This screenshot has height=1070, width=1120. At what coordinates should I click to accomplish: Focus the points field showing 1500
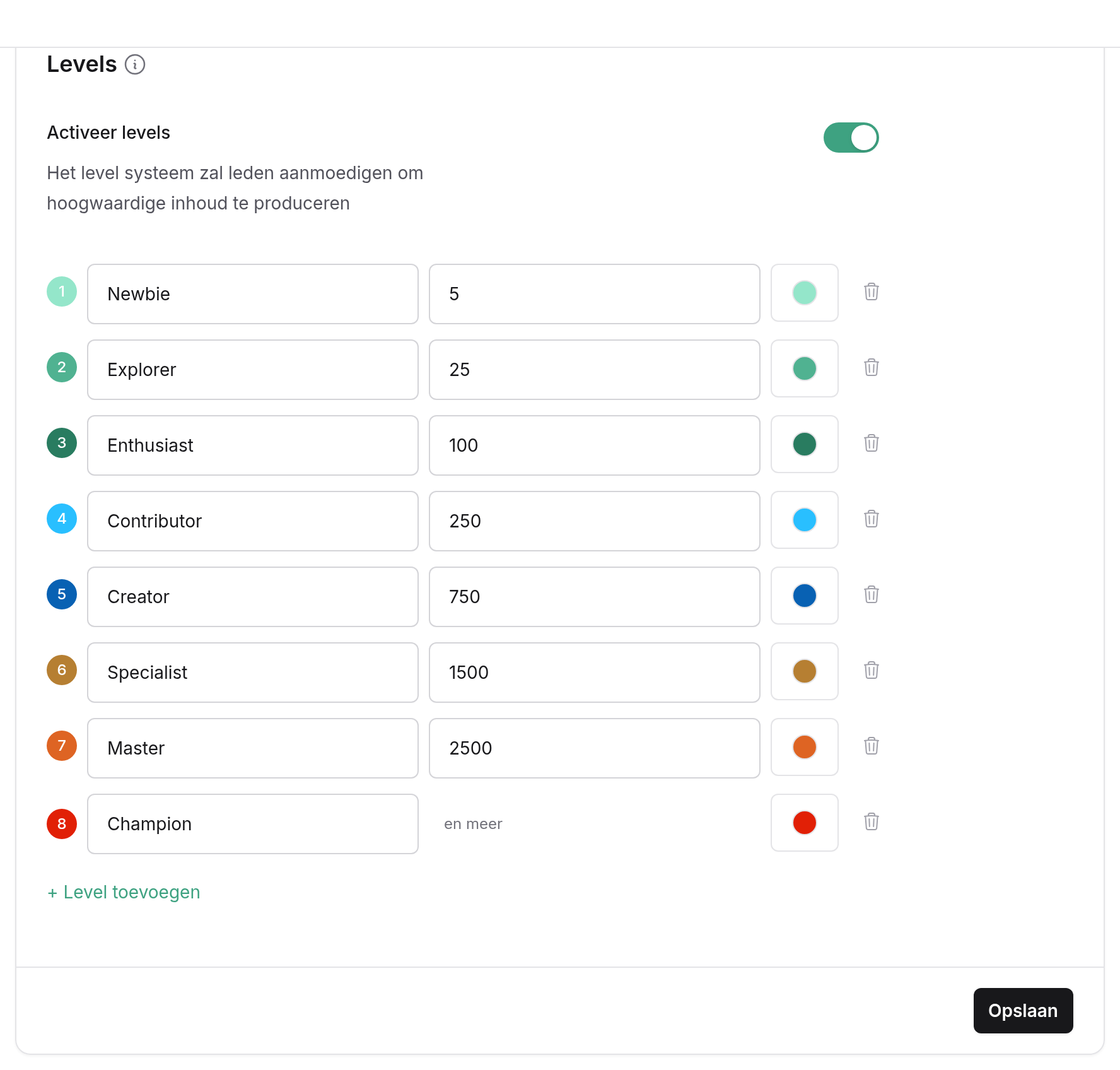(595, 673)
